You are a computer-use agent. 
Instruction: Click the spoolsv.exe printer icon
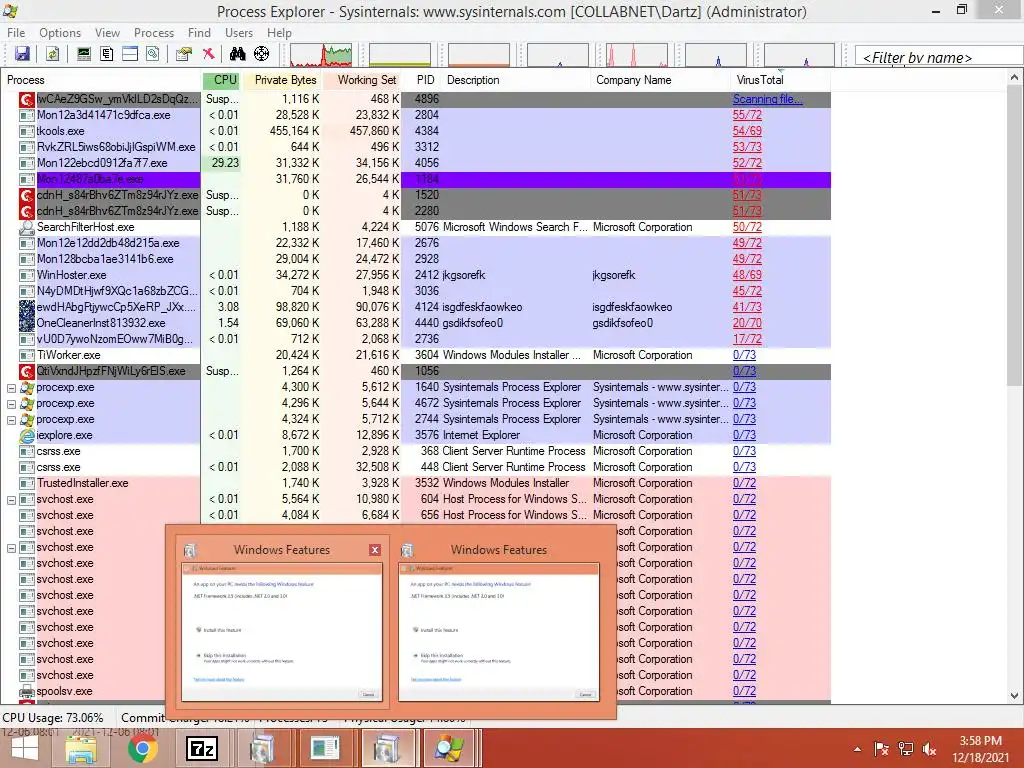coord(27,692)
